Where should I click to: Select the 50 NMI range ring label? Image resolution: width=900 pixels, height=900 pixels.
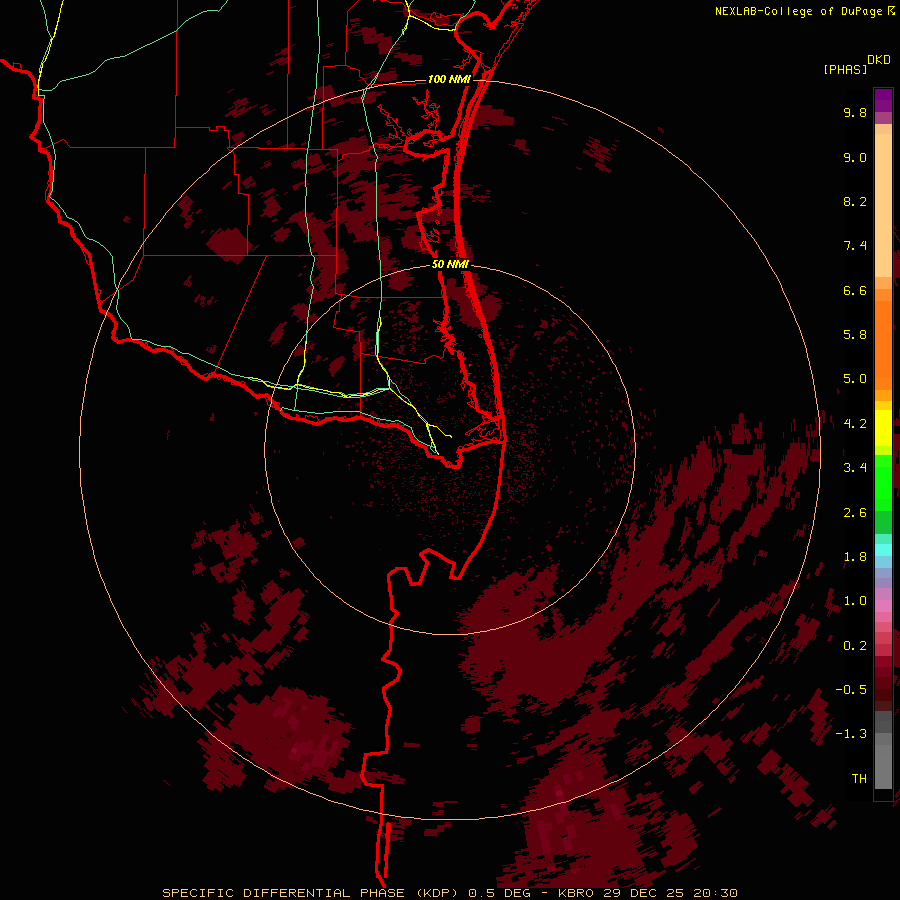coord(450,264)
